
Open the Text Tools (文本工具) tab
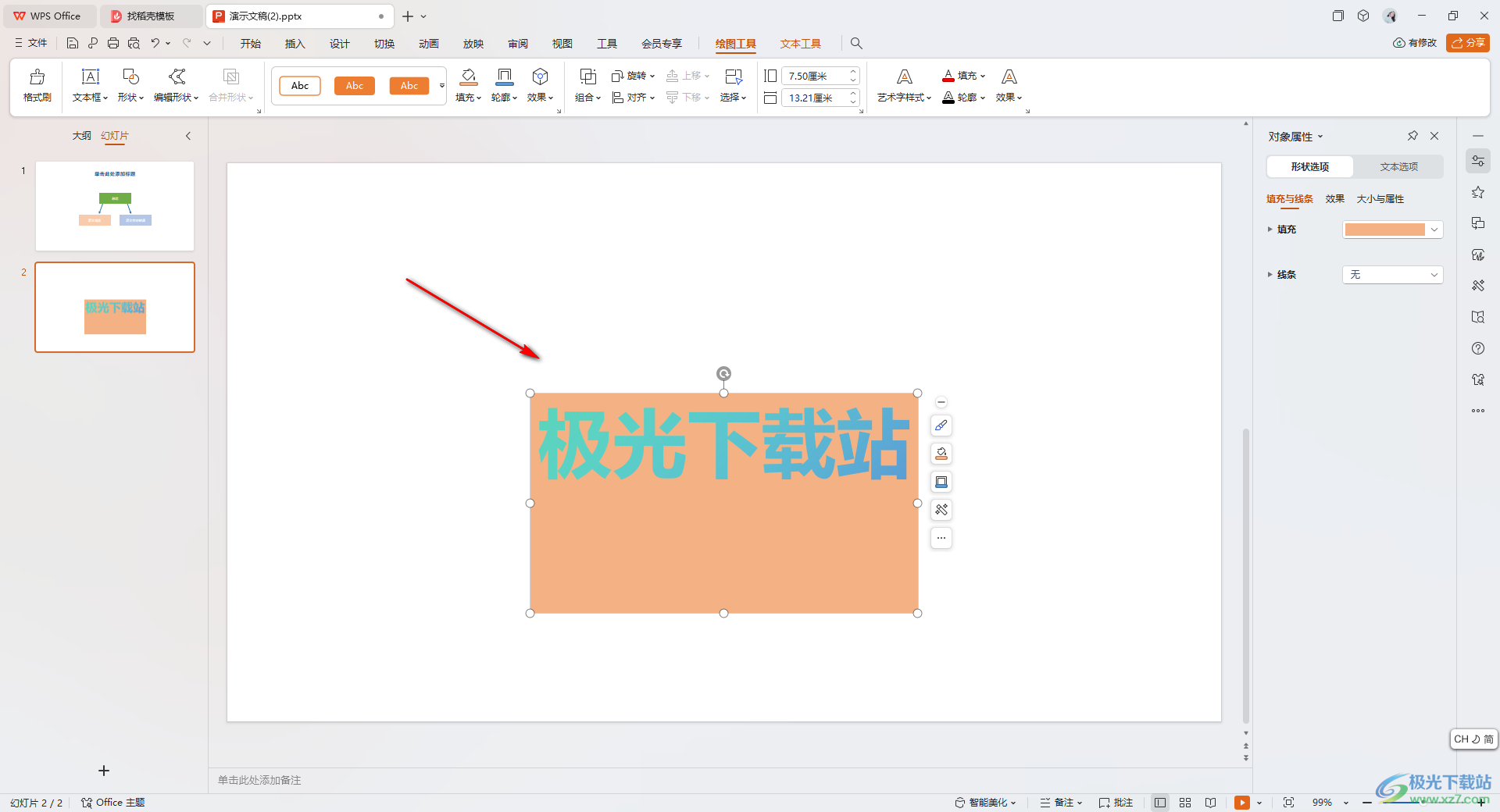tap(800, 44)
